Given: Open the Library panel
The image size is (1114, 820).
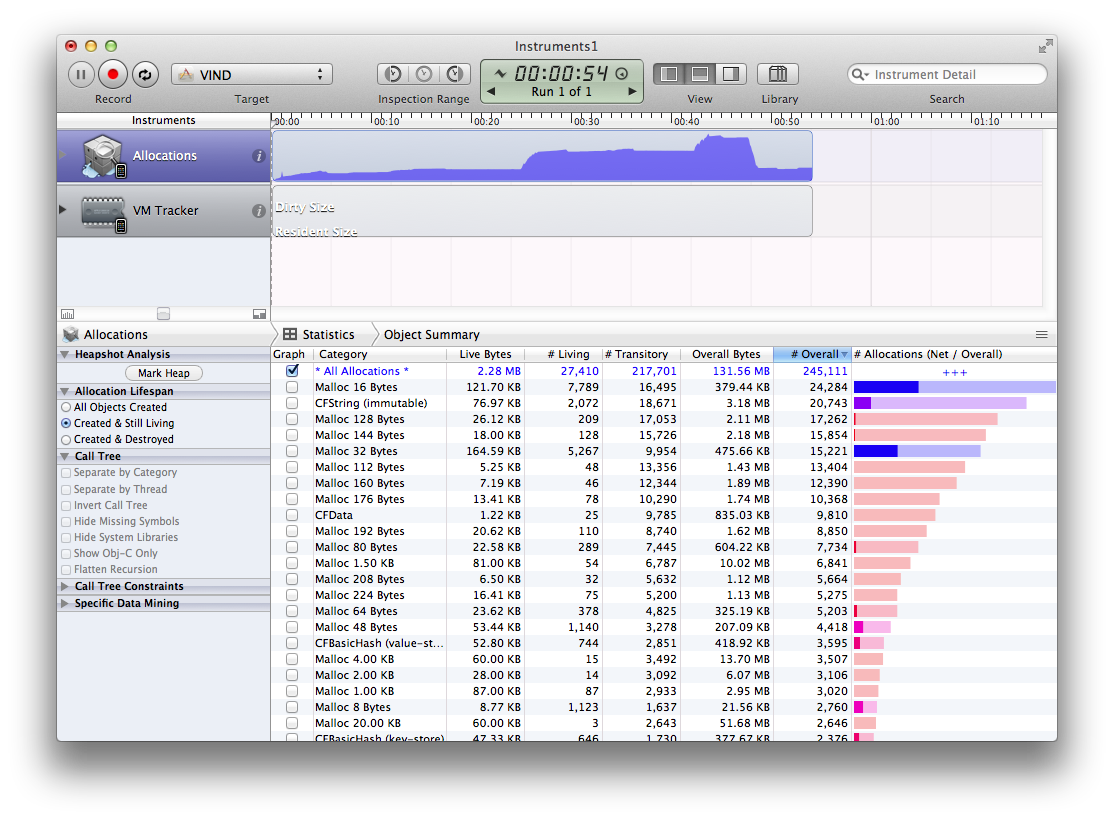Looking at the screenshot, I should pyautogui.click(x=778, y=74).
